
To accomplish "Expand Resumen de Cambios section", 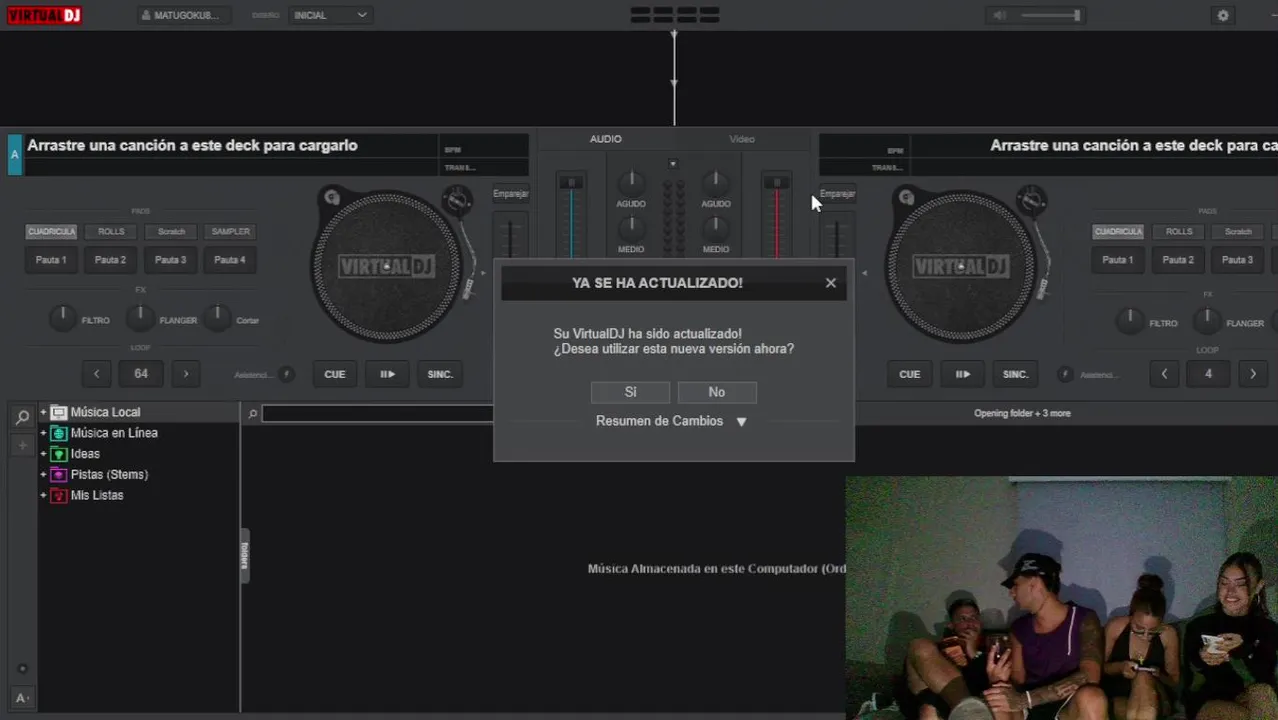I will (671, 421).
